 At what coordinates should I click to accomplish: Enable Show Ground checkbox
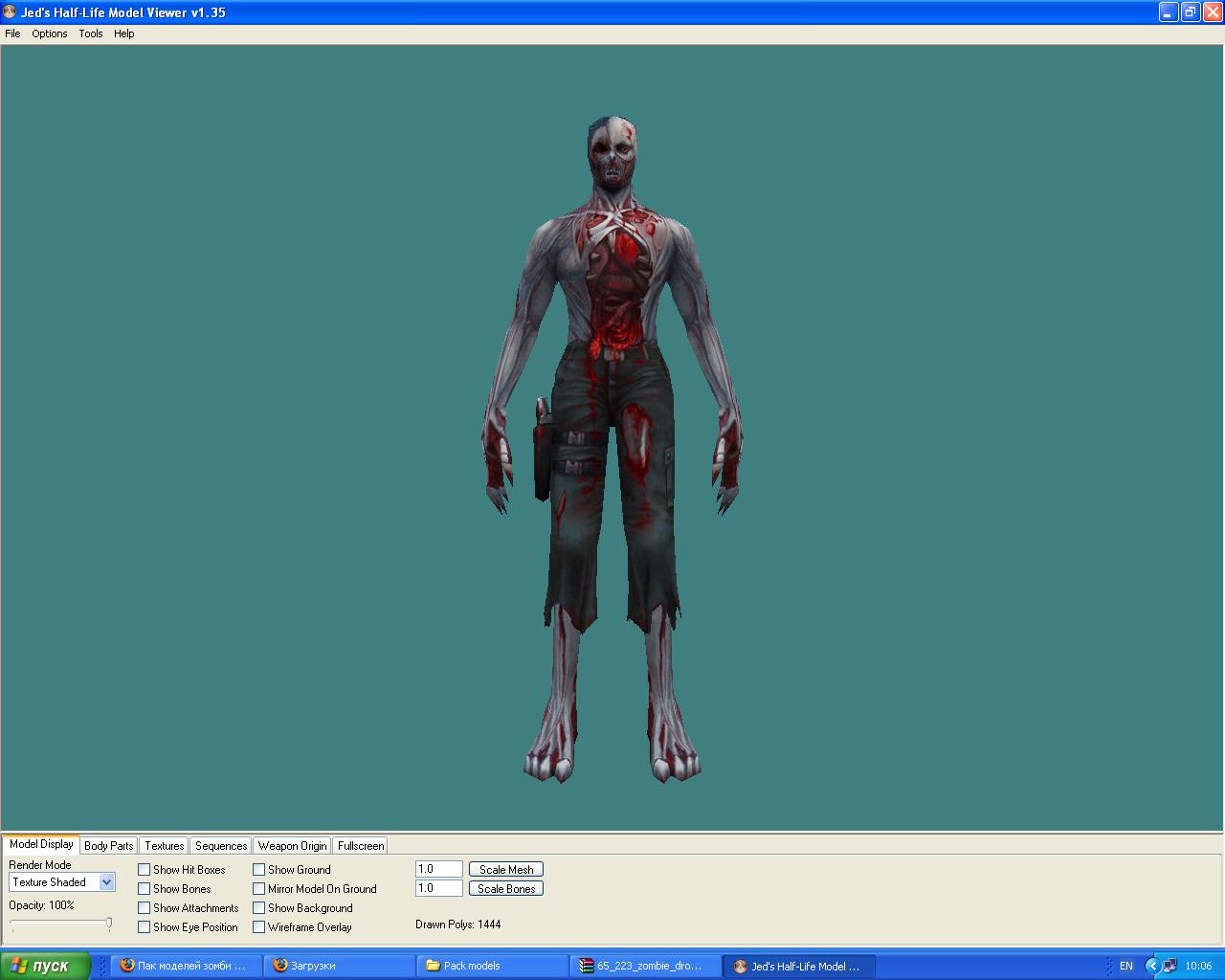tap(259, 870)
